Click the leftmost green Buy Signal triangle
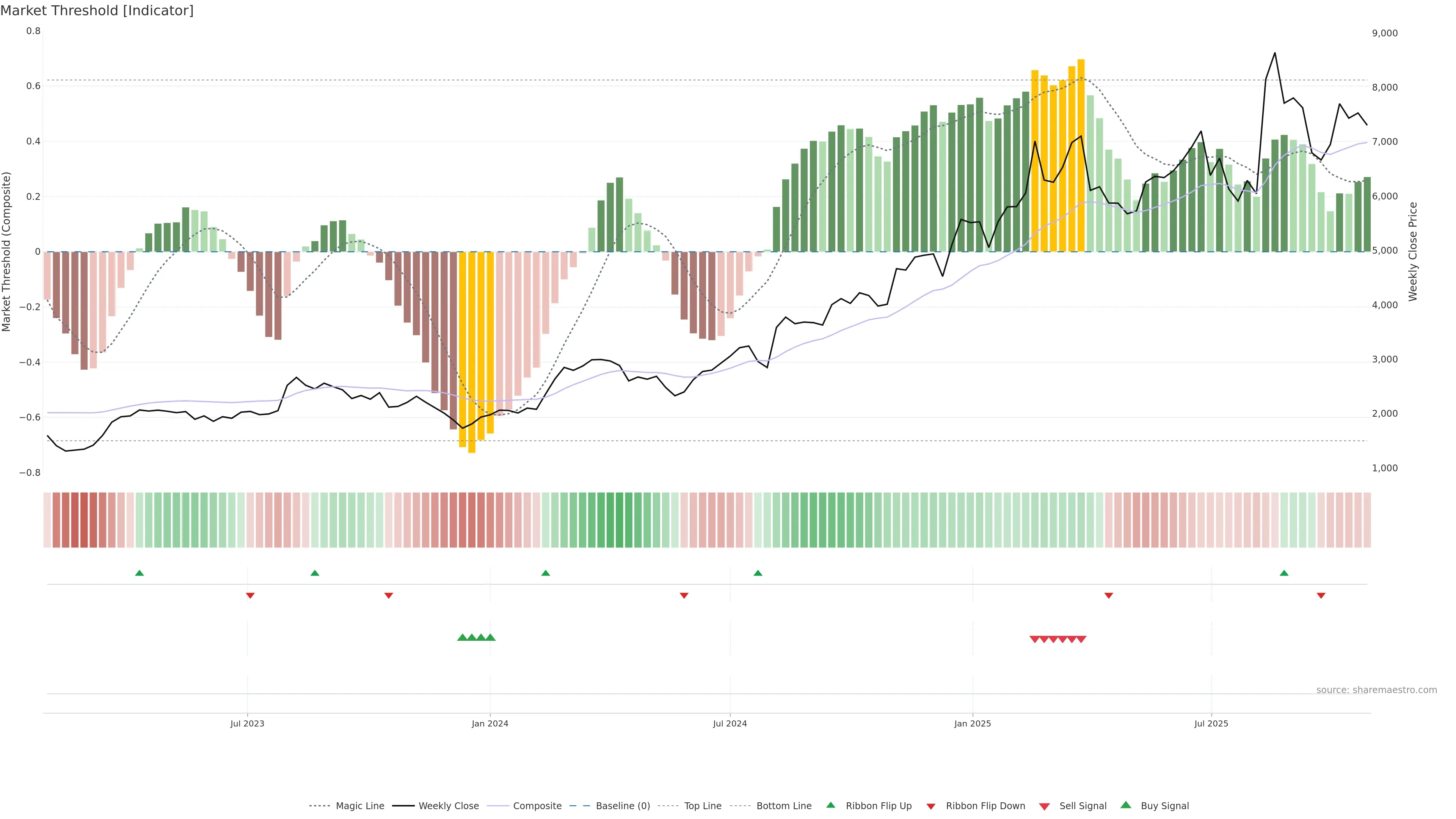 click(x=462, y=637)
